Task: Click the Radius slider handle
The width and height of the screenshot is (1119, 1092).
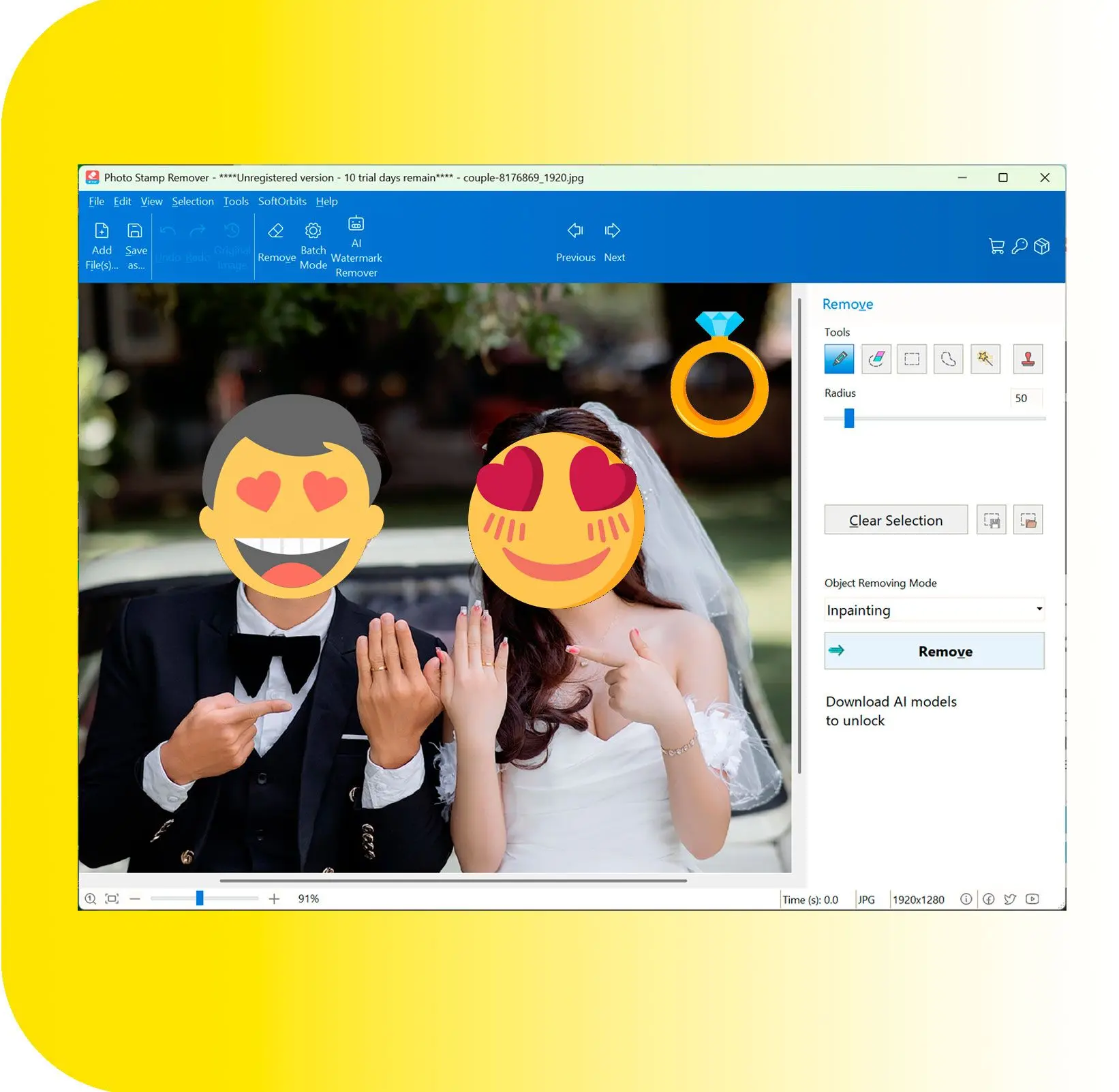Action: pos(849,418)
